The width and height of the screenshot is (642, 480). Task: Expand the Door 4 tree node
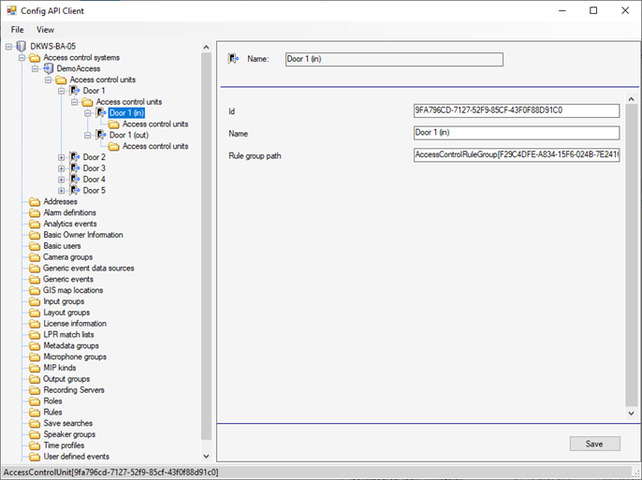pyautogui.click(x=62, y=179)
